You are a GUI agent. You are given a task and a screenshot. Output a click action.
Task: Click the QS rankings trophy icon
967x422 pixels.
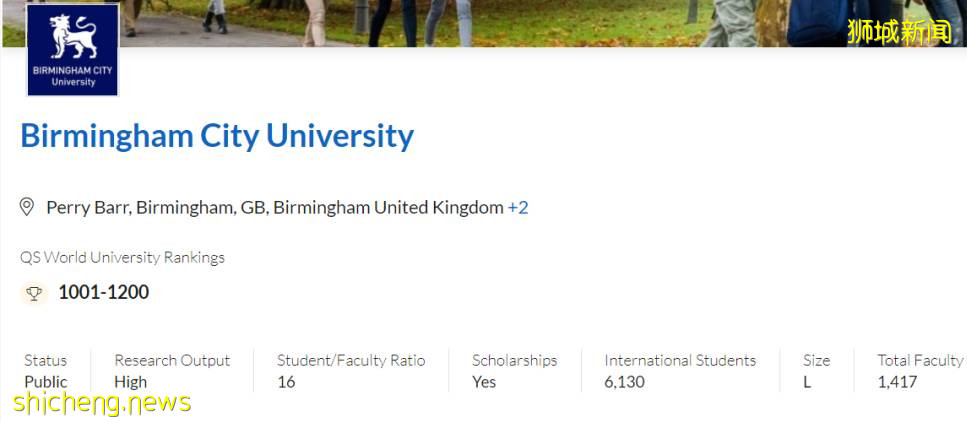pos(34,293)
